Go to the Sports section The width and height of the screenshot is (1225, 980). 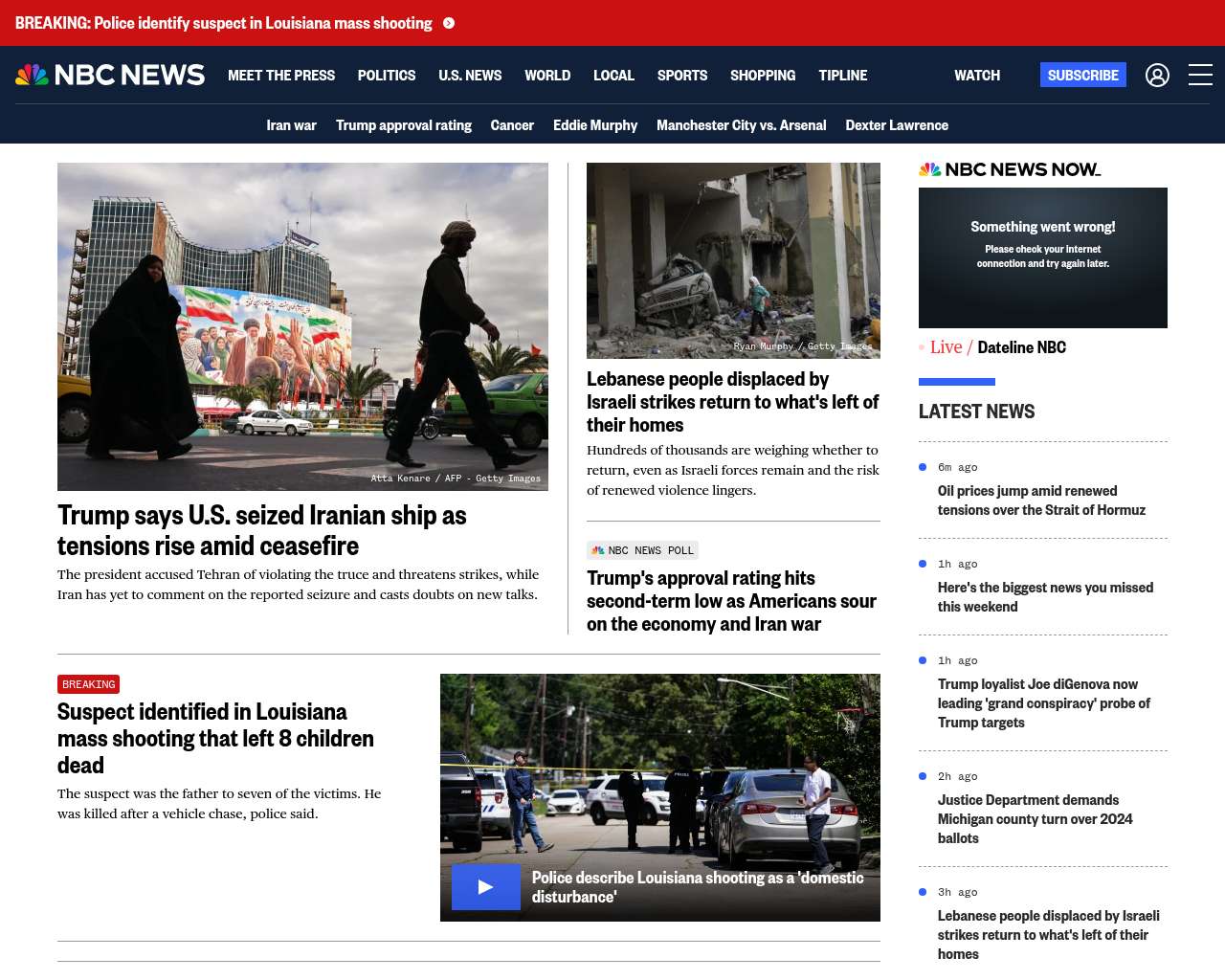682,75
